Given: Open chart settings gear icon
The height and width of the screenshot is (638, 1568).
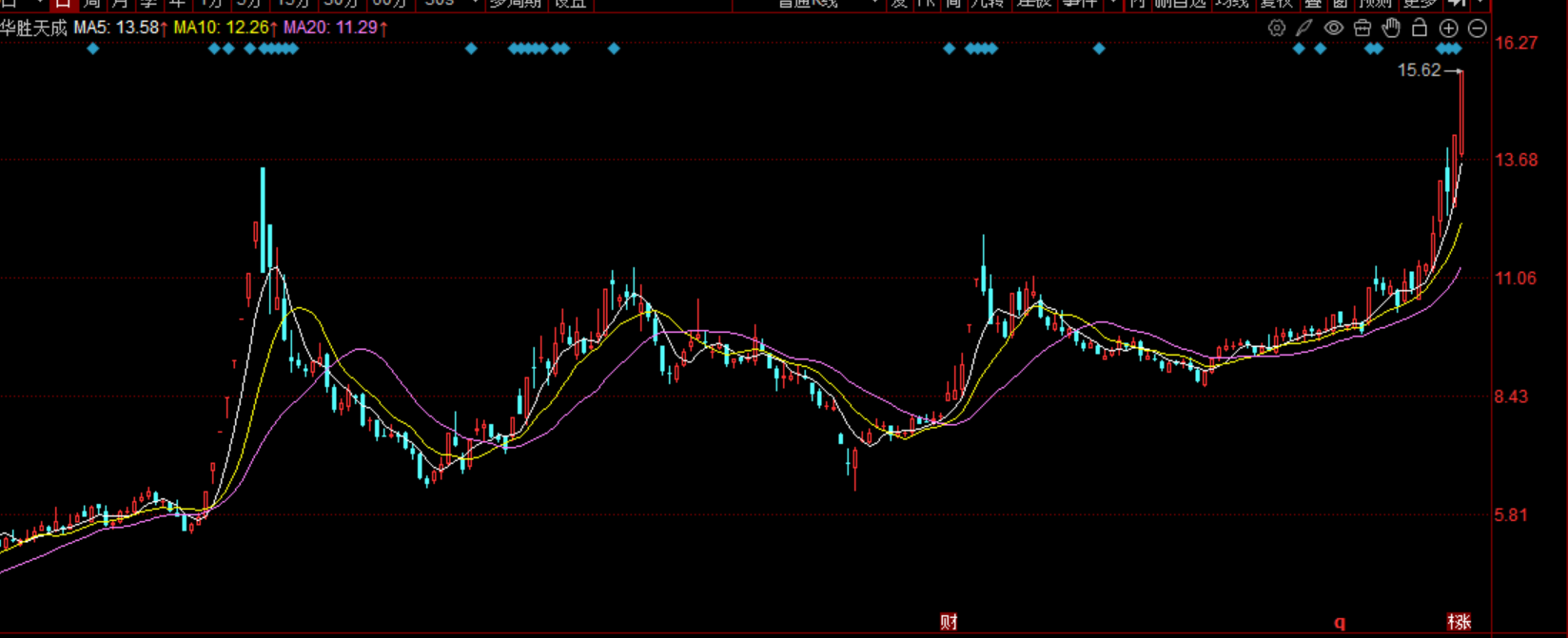Looking at the screenshot, I should 1277,29.
